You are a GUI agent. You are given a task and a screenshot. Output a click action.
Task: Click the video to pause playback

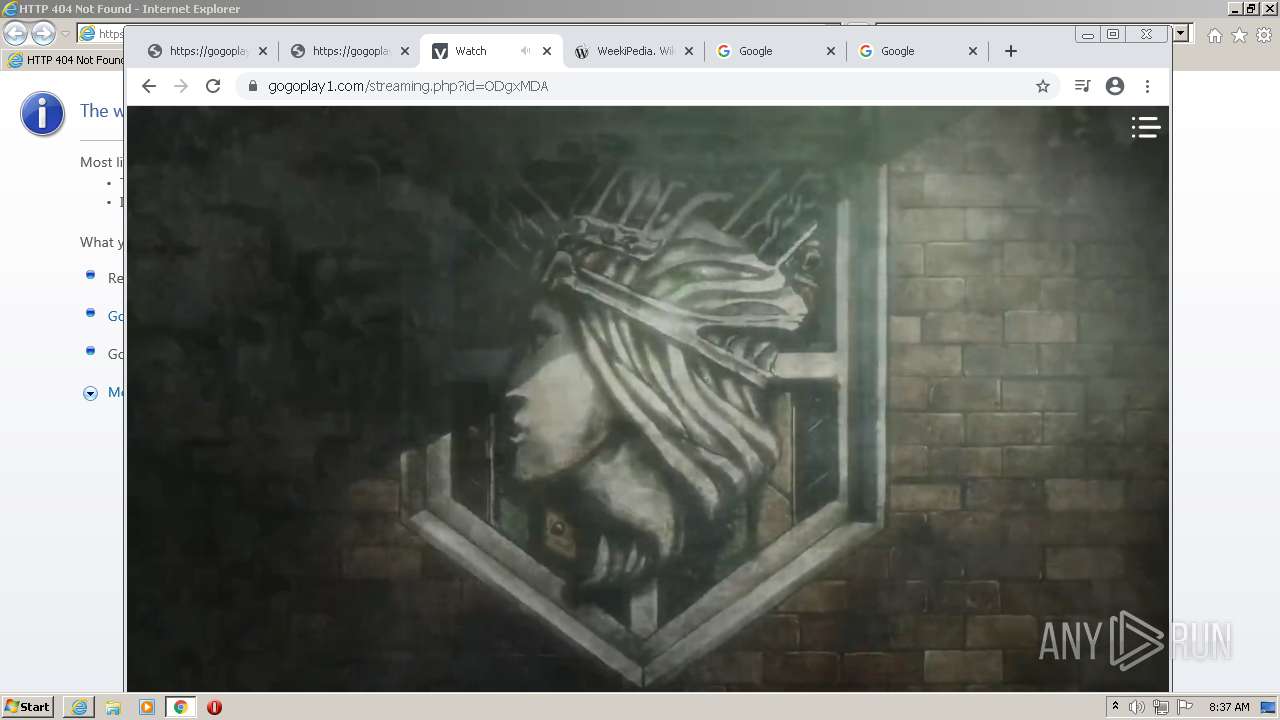(648, 398)
